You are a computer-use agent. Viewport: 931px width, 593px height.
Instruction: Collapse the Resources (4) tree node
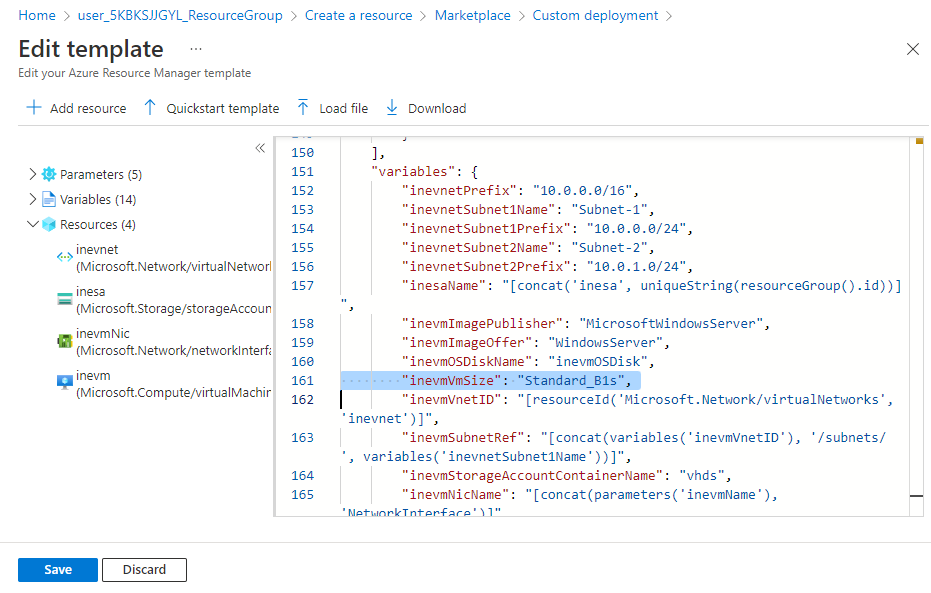(33, 224)
